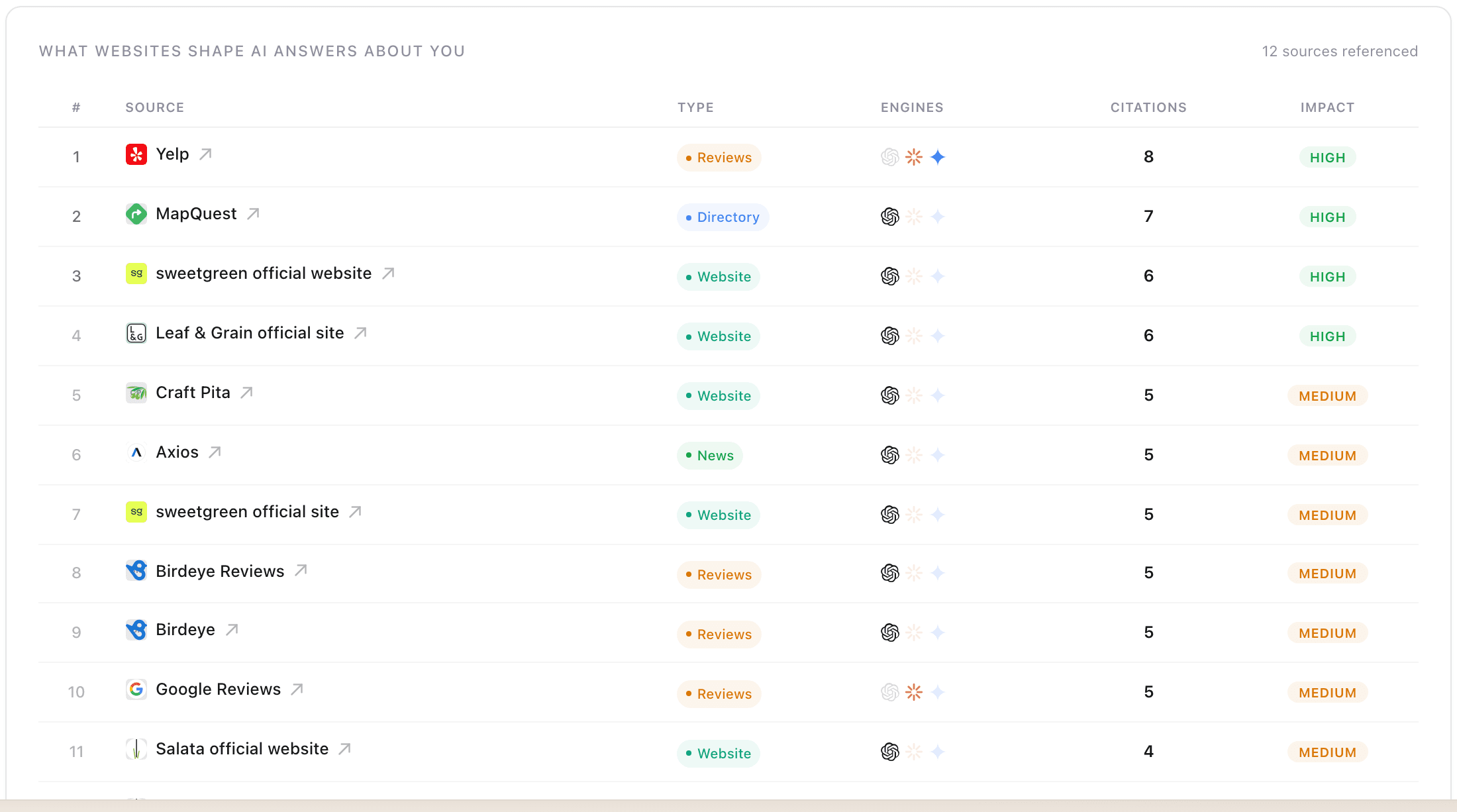Click the Craft Pita source name

tap(193, 393)
